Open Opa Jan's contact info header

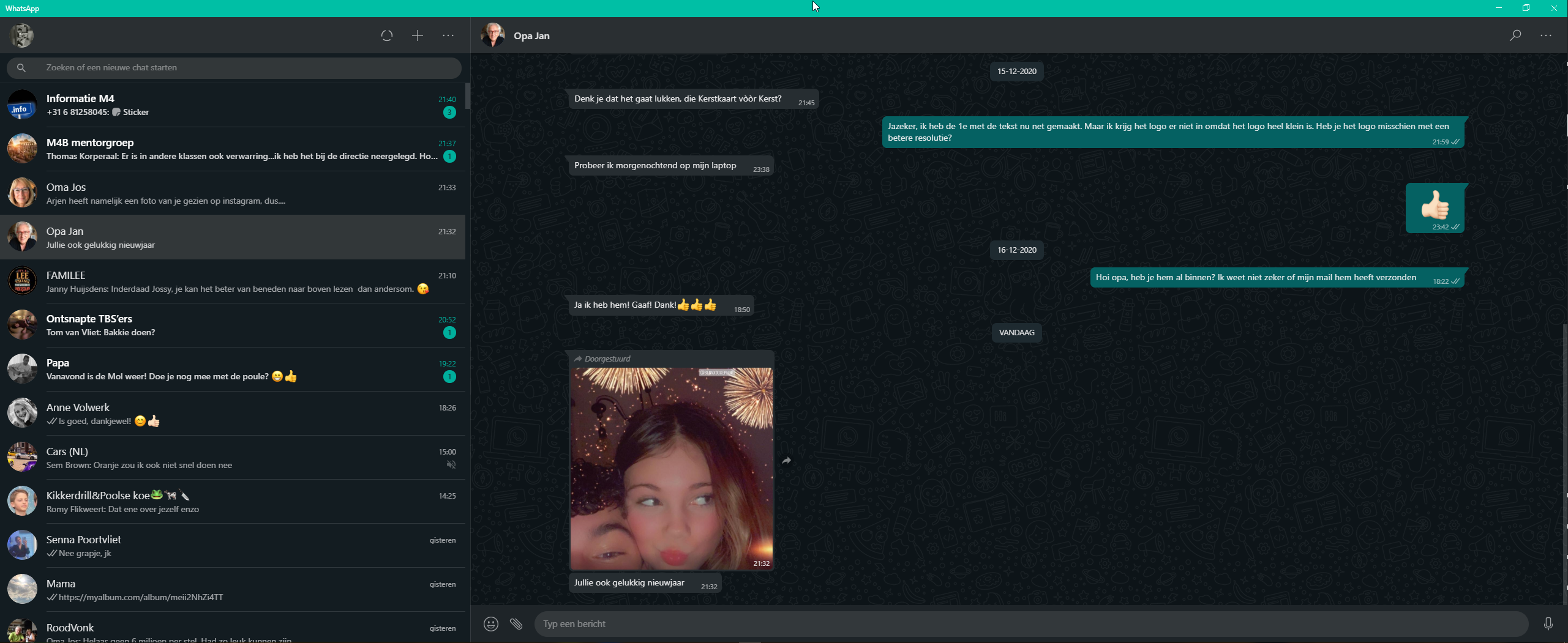531,35
